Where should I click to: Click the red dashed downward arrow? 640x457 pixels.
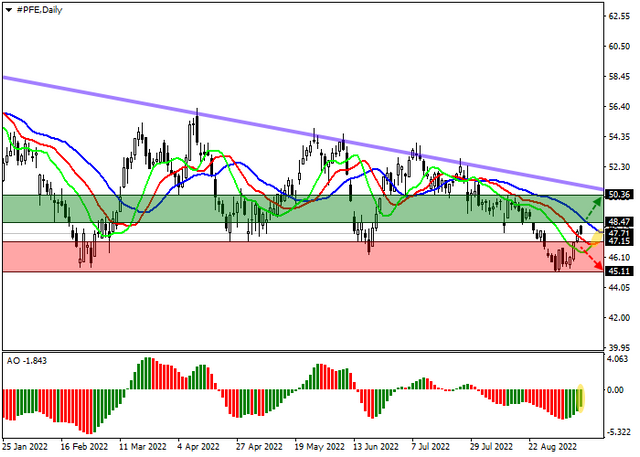pos(591,258)
